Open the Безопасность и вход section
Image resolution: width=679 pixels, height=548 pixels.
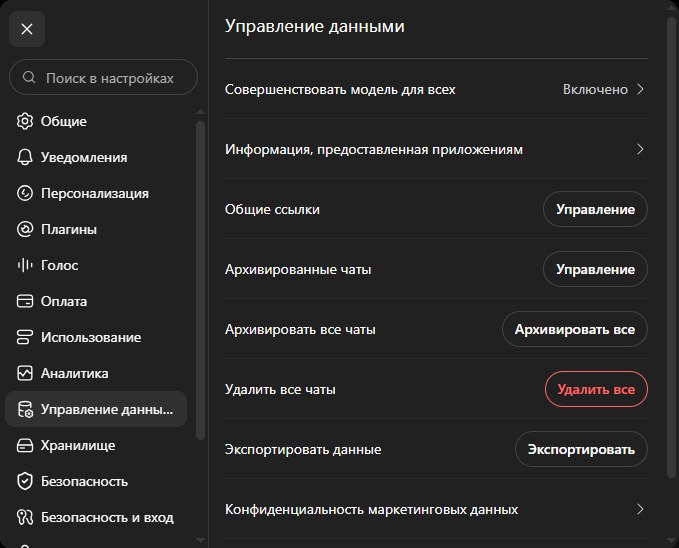coord(96,517)
